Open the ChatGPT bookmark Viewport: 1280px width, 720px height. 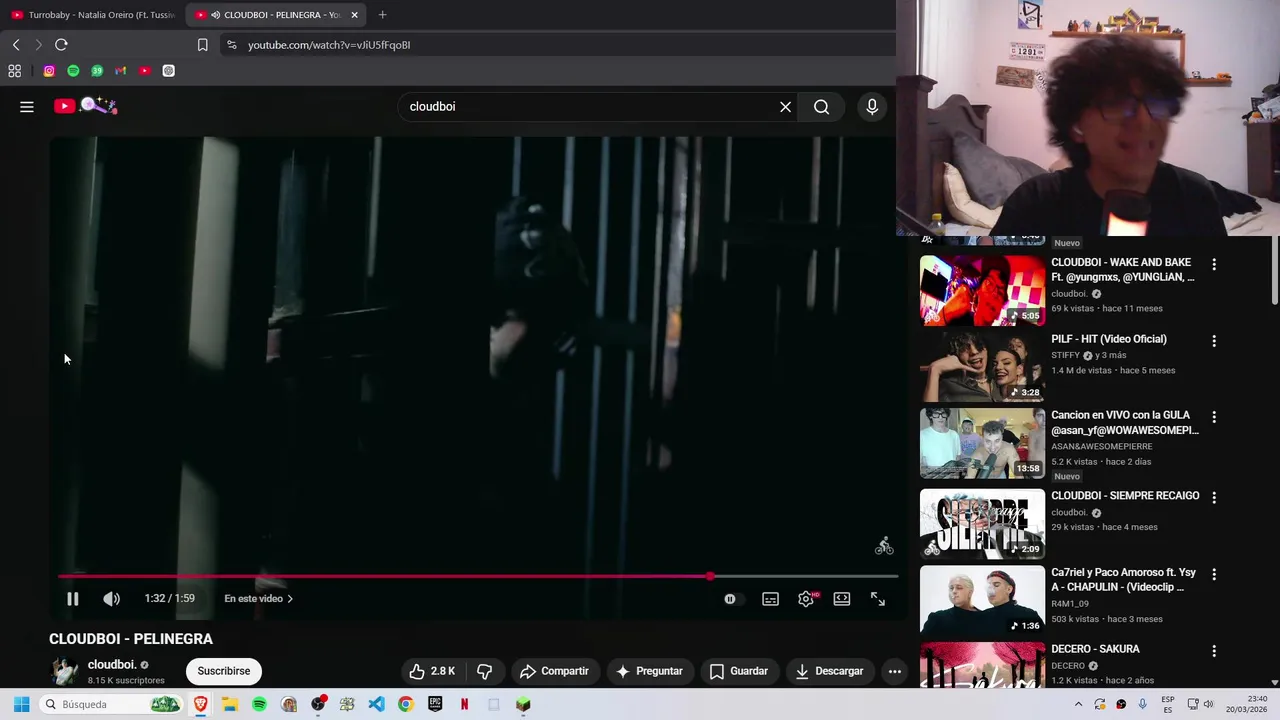pos(169,71)
